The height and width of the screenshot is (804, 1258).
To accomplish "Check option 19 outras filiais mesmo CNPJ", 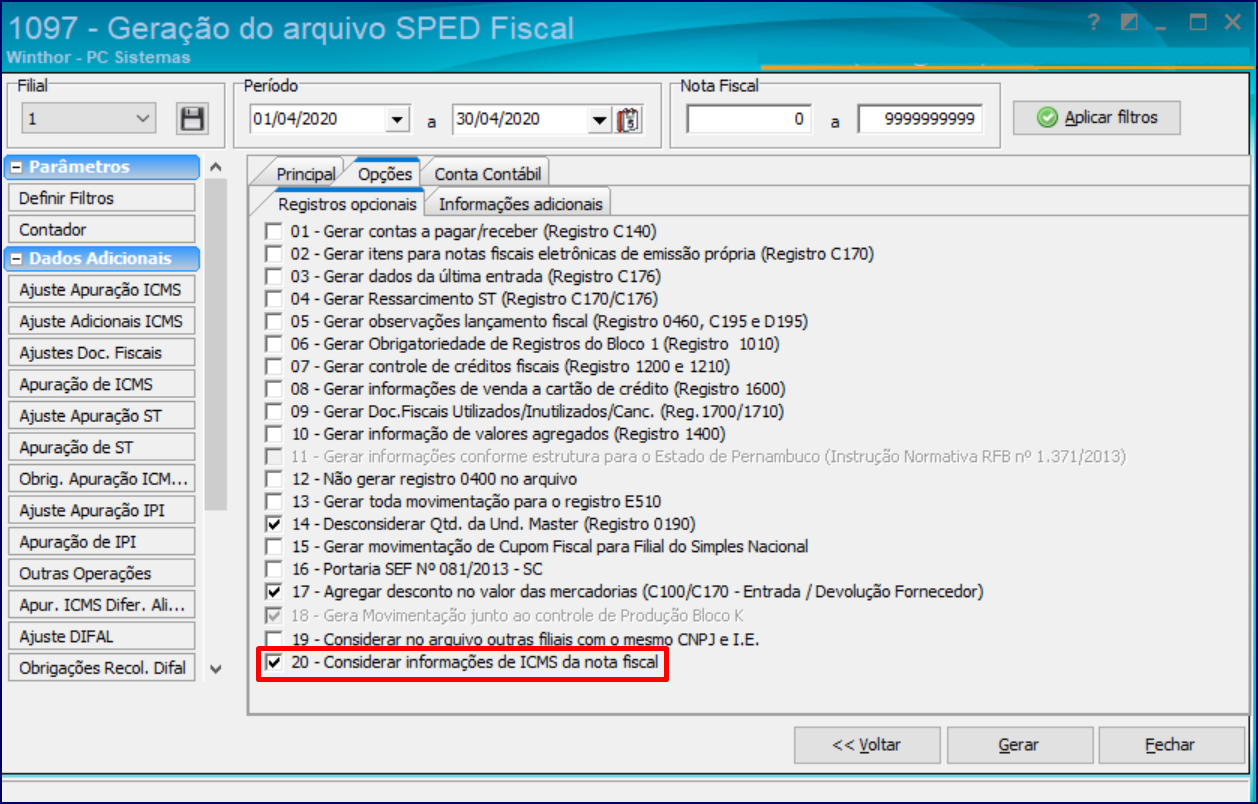I will [x=273, y=639].
